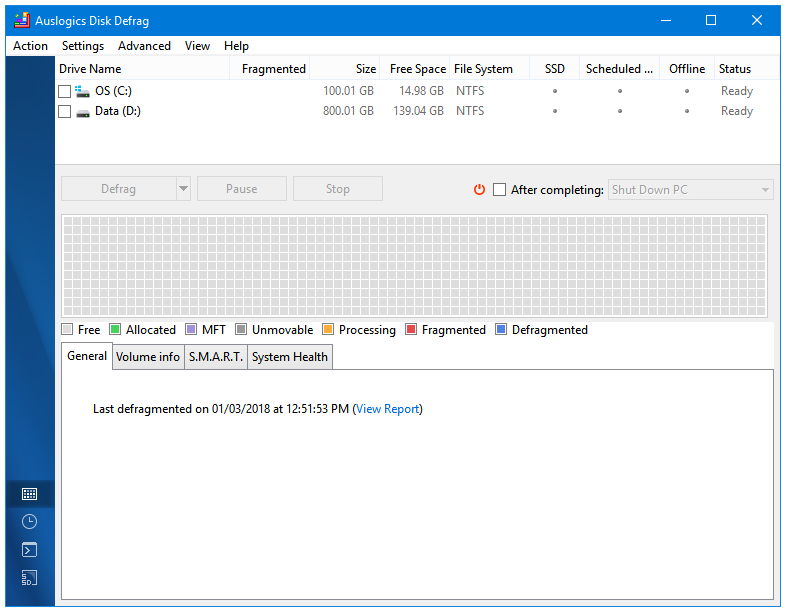
Task: Click the NTFS value in Data (D:) row
Action: [470, 111]
